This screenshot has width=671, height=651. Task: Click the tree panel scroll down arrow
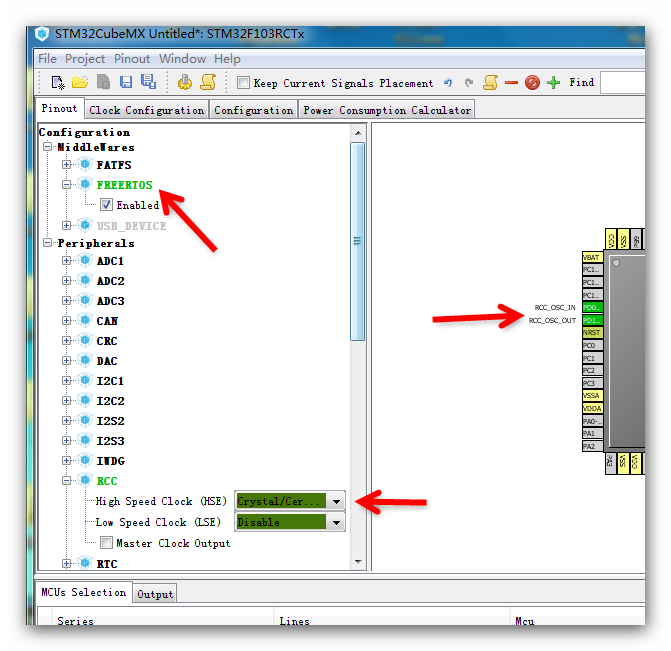(x=358, y=561)
